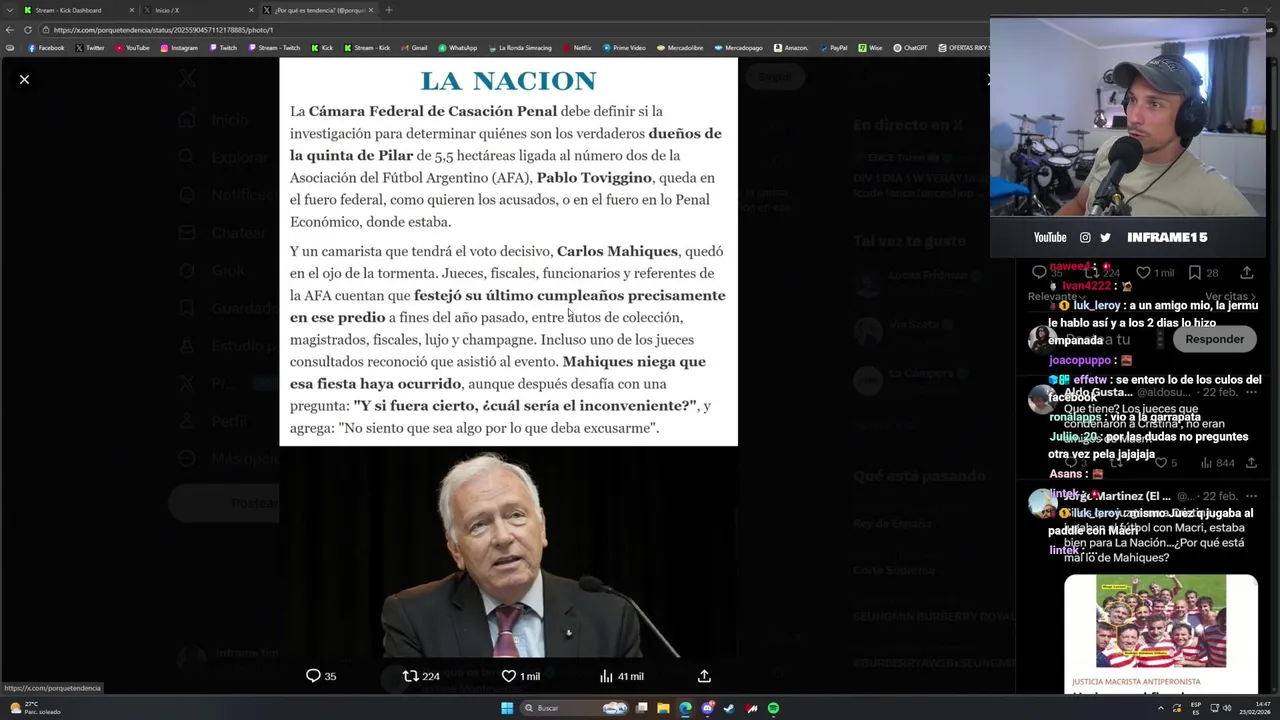The width and height of the screenshot is (1280, 720).
Task: Open La Ronda Simracing bookmark
Action: click(519, 48)
